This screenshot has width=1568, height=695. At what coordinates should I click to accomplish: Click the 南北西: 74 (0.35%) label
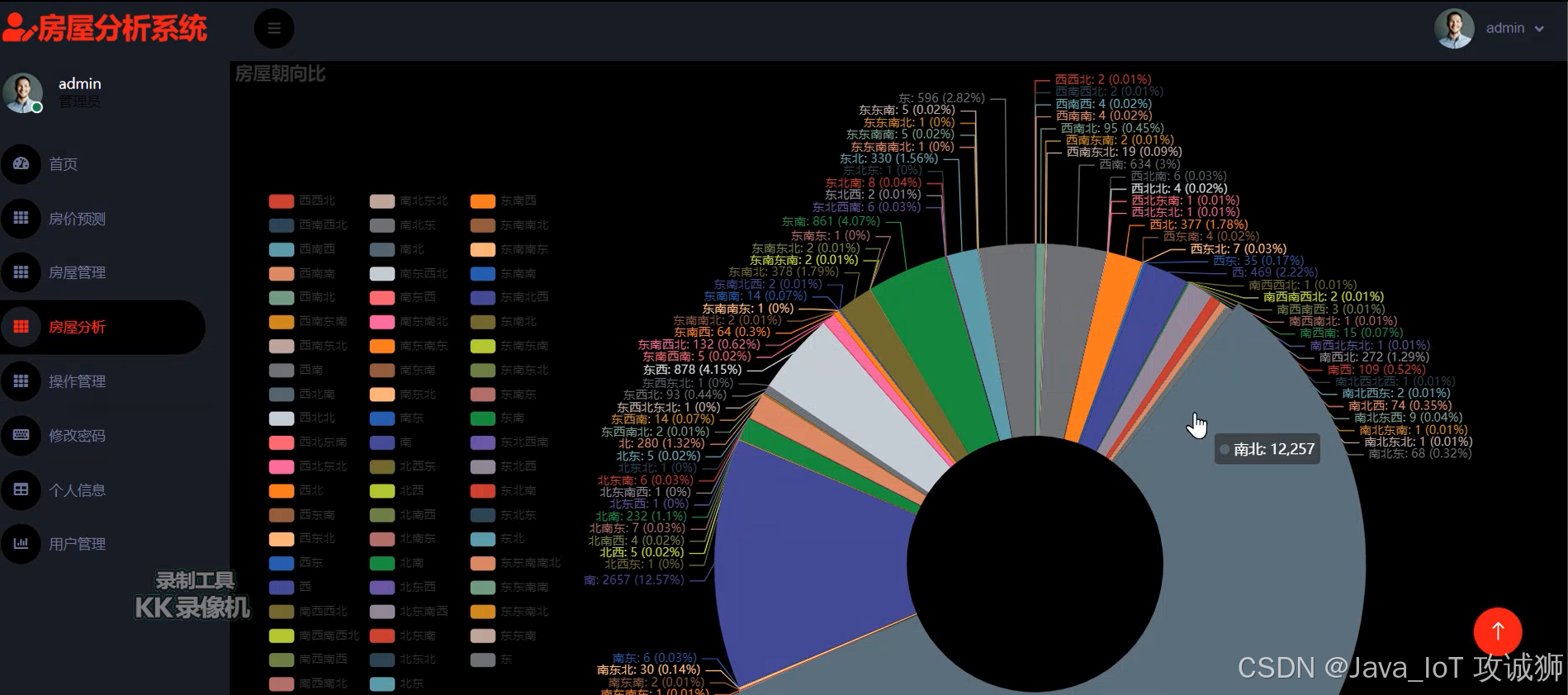pos(1400,405)
